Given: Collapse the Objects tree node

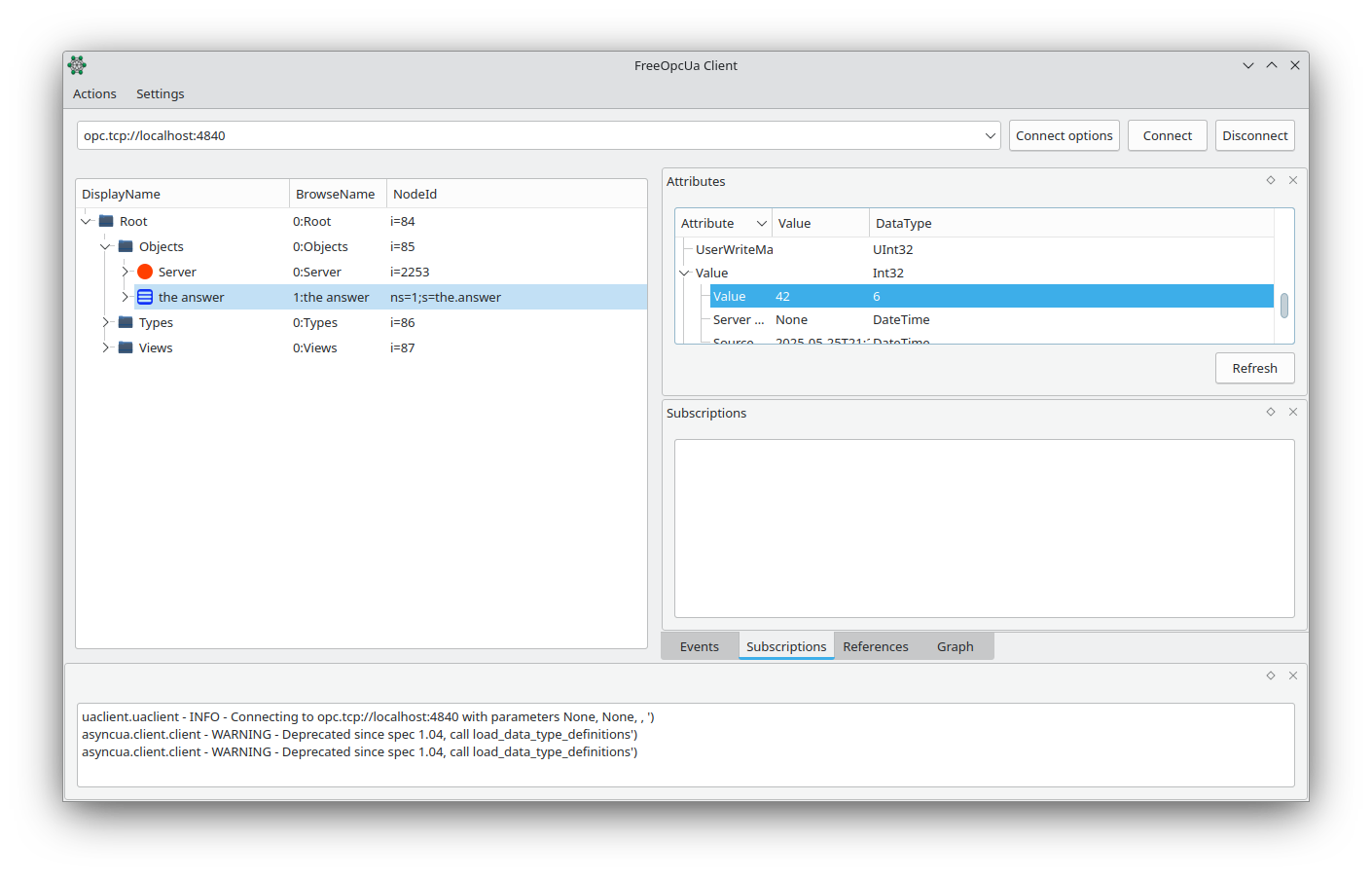Looking at the screenshot, I should pyautogui.click(x=105, y=246).
